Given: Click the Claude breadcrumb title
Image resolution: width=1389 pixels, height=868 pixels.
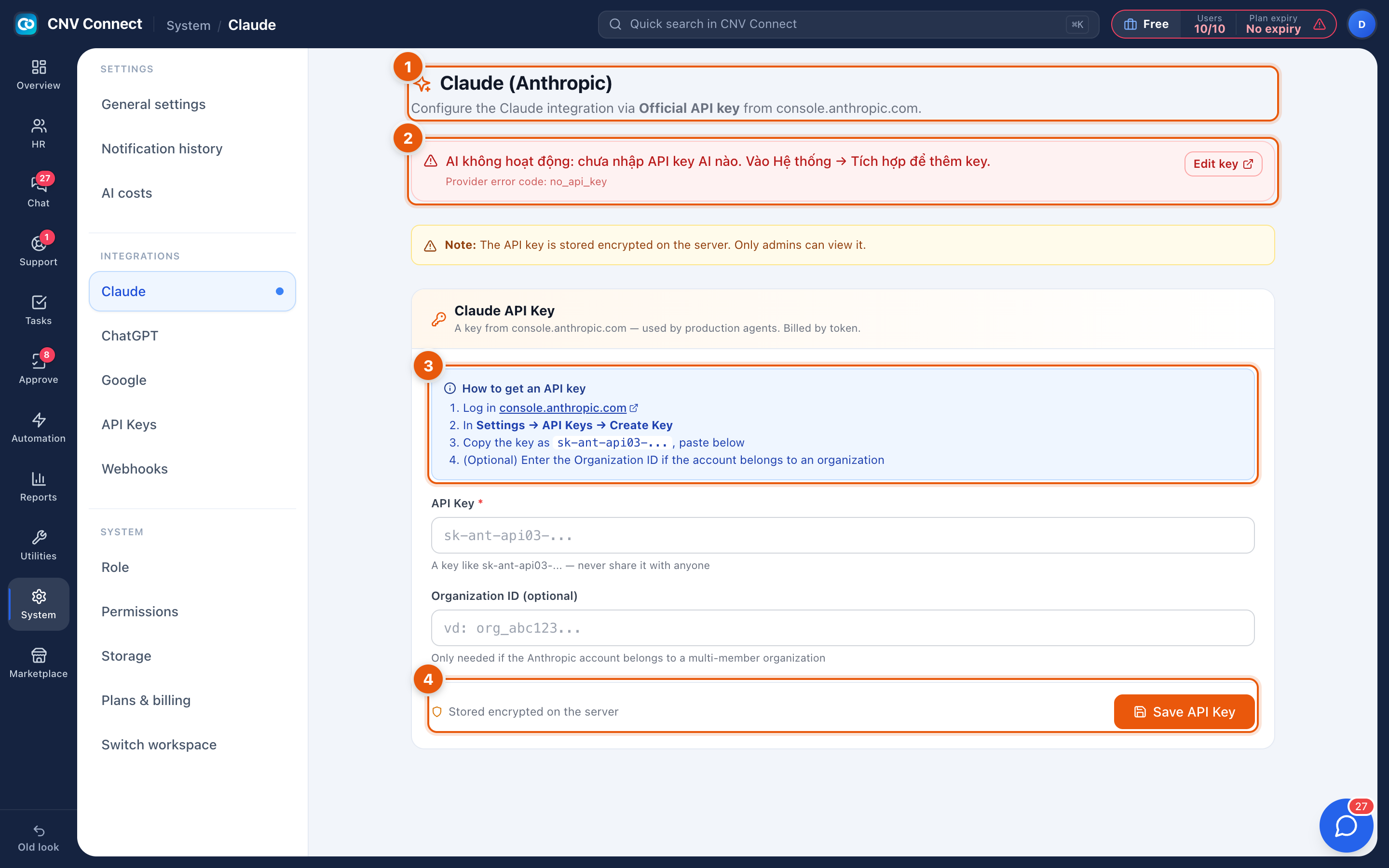Looking at the screenshot, I should pyautogui.click(x=252, y=25).
